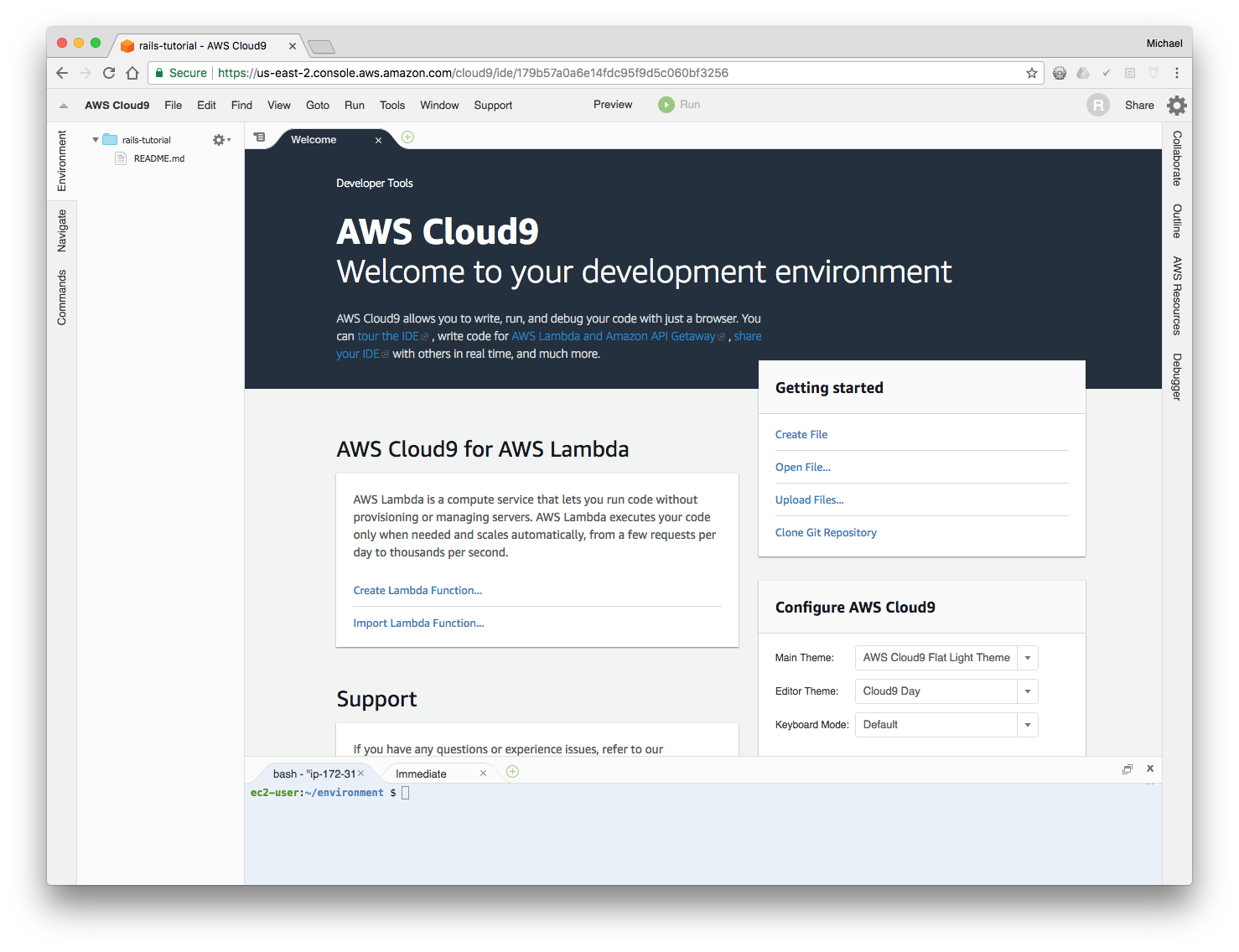
Task: Click the extension icon beside bookmark star
Action: pos(1060,73)
